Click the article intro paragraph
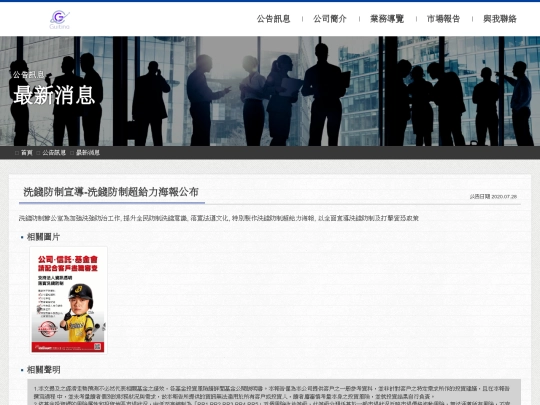 [x=219, y=218]
